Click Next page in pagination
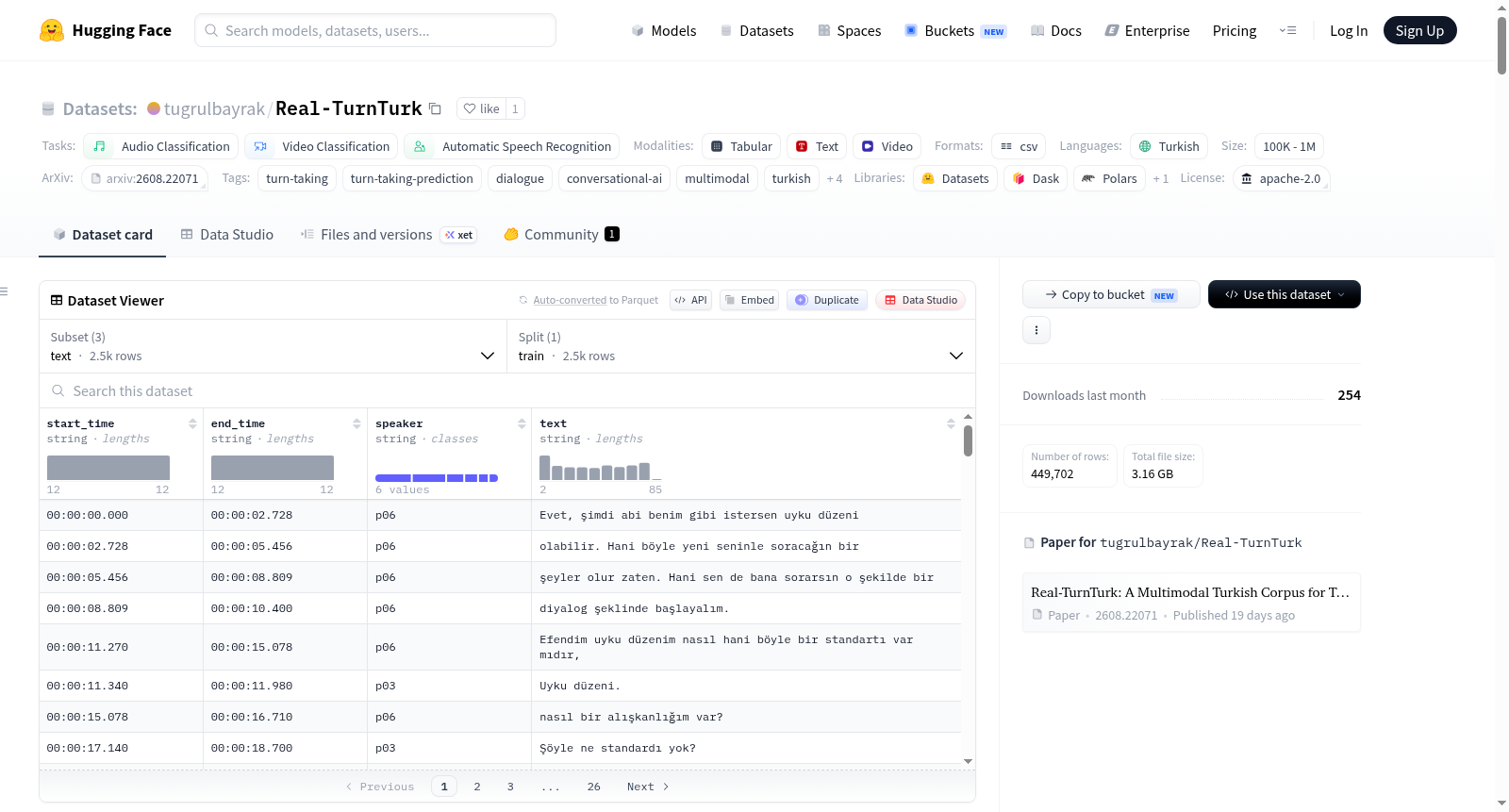The height and width of the screenshot is (812, 1509). click(x=648, y=787)
